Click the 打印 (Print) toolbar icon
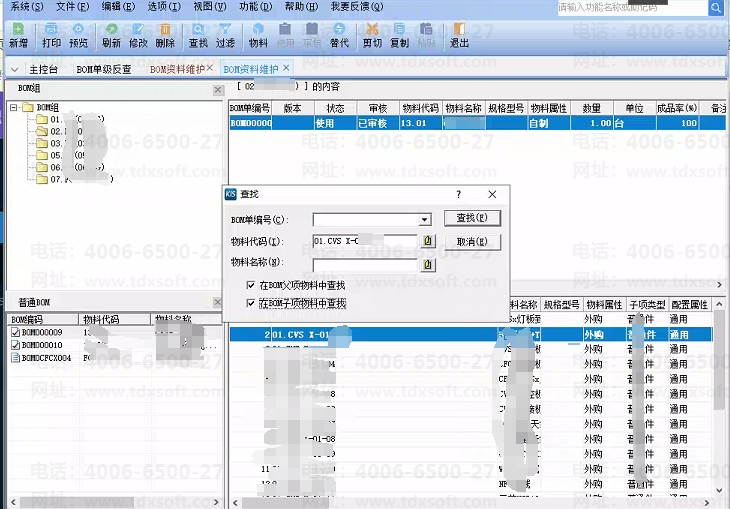The width and height of the screenshot is (730, 509). [x=50, y=36]
